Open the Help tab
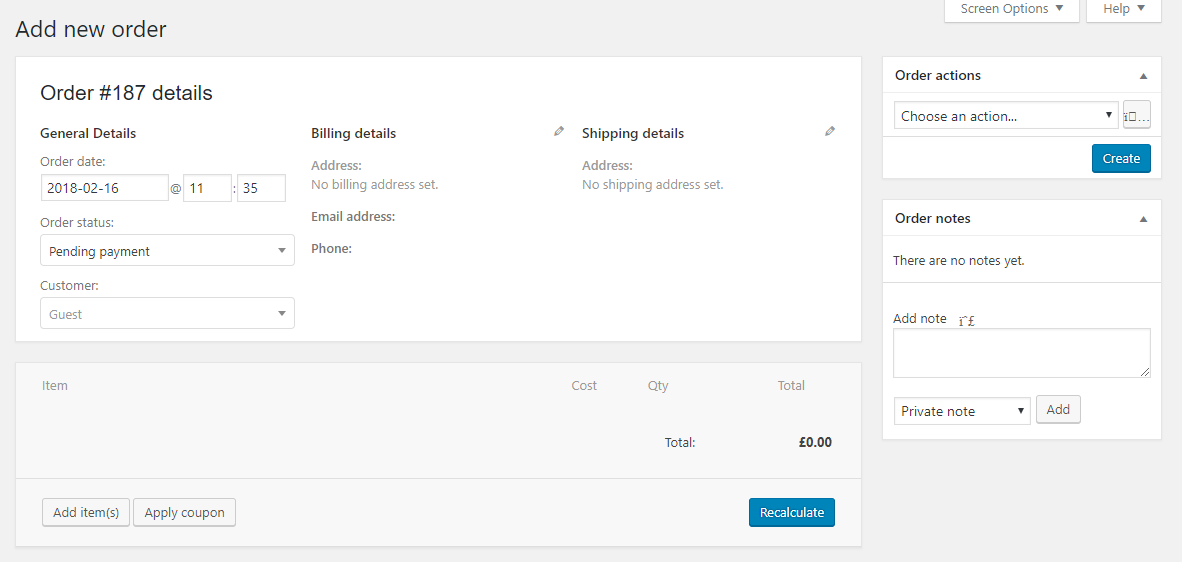 point(1123,9)
